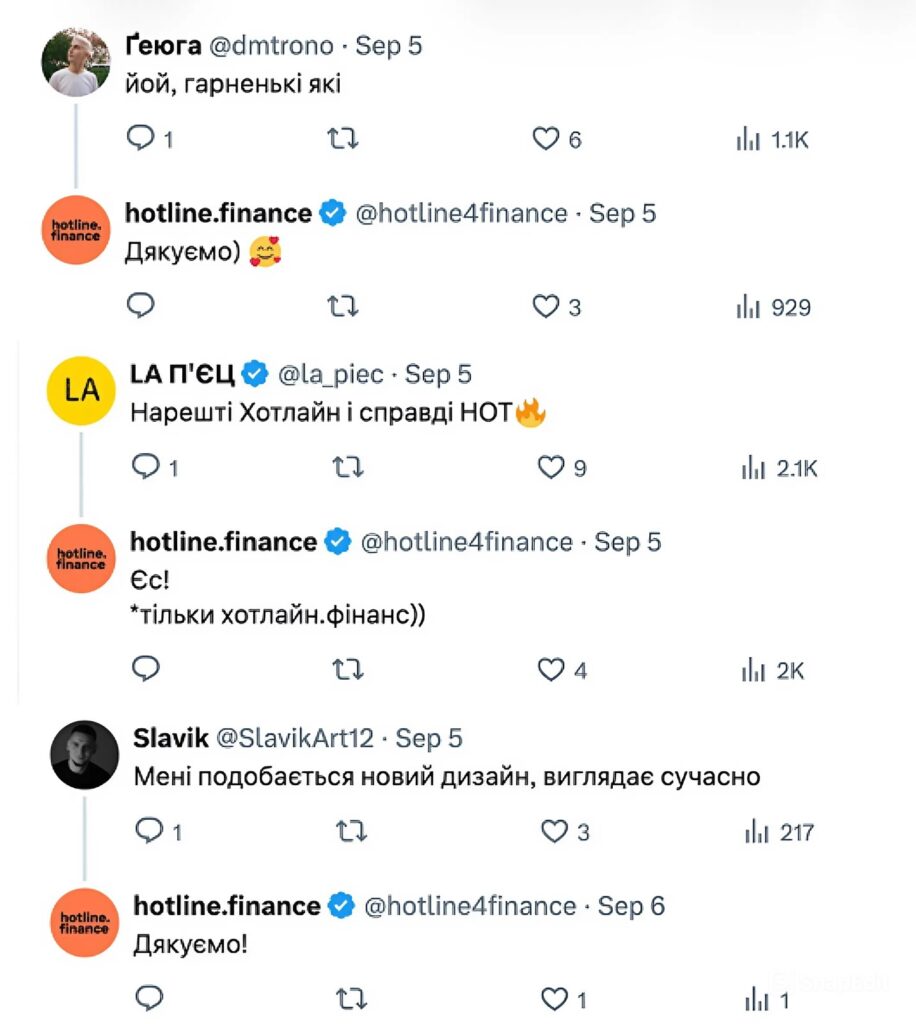Select @SlavikArt12 handle text
The width and height of the screenshot is (916, 1024).
(x=295, y=738)
